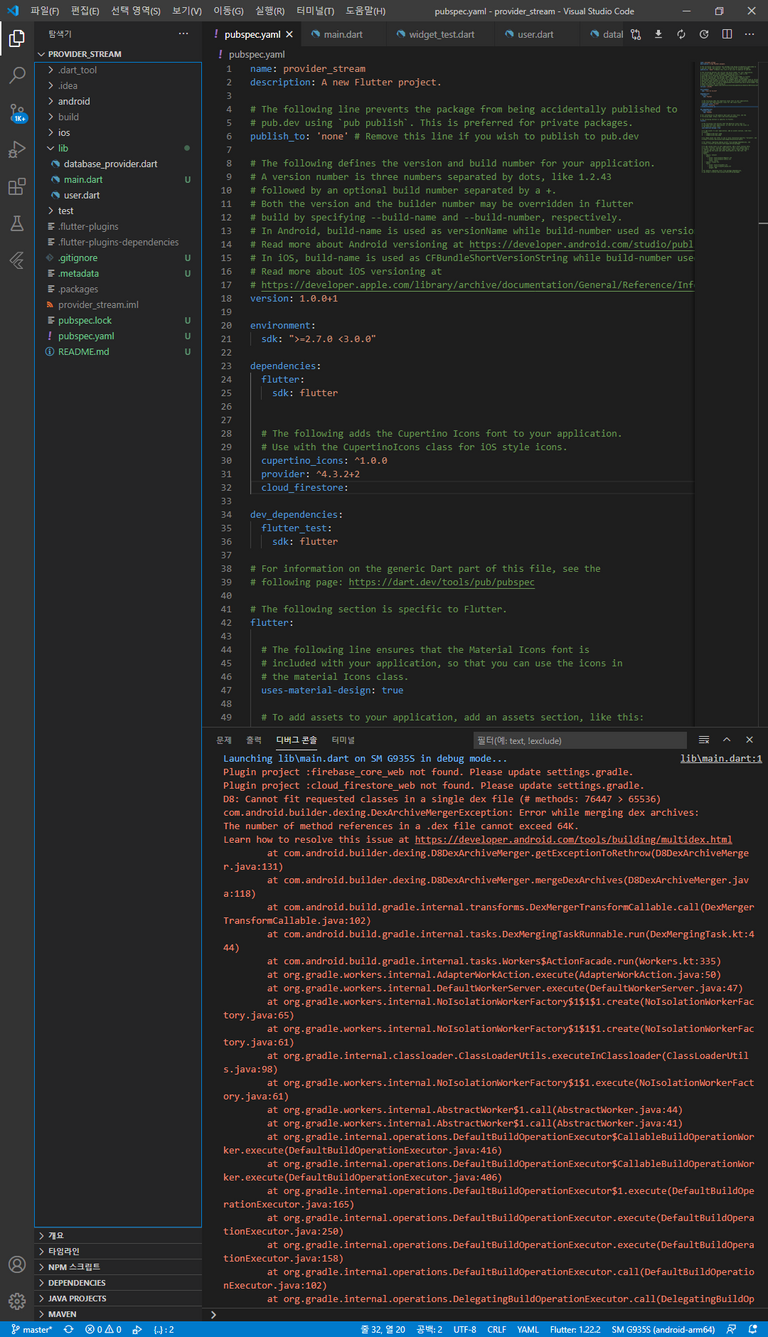Open the notifications bell in status bar
Image resolution: width=768 pixels, height=1337 pixels.
[754, 1329]
